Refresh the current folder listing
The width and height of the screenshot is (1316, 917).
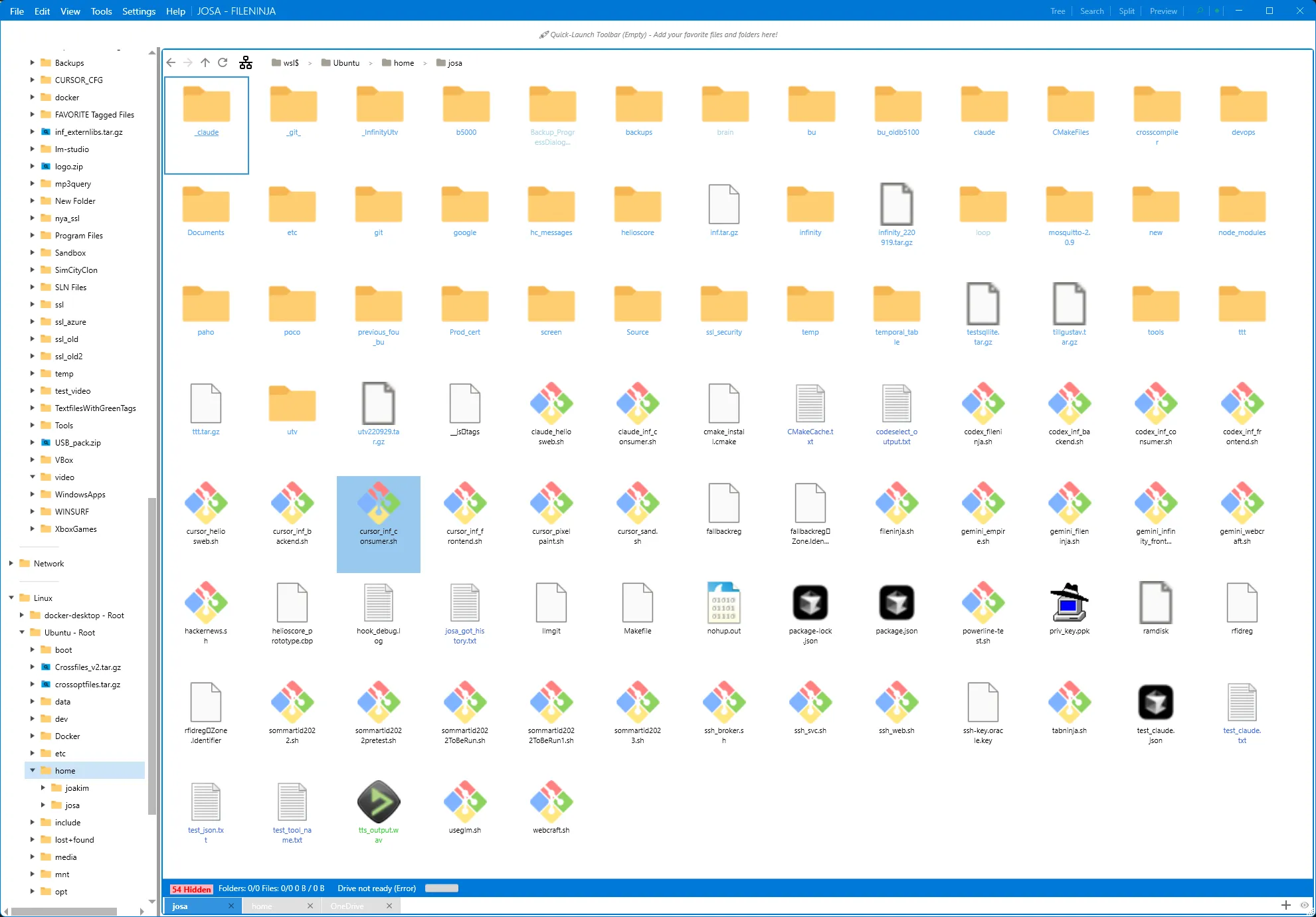[x=223, y=62]
